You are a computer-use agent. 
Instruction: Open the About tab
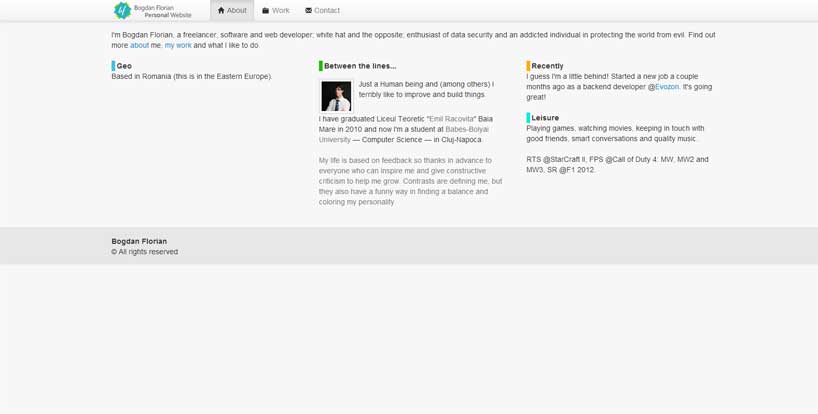(232, 11)
